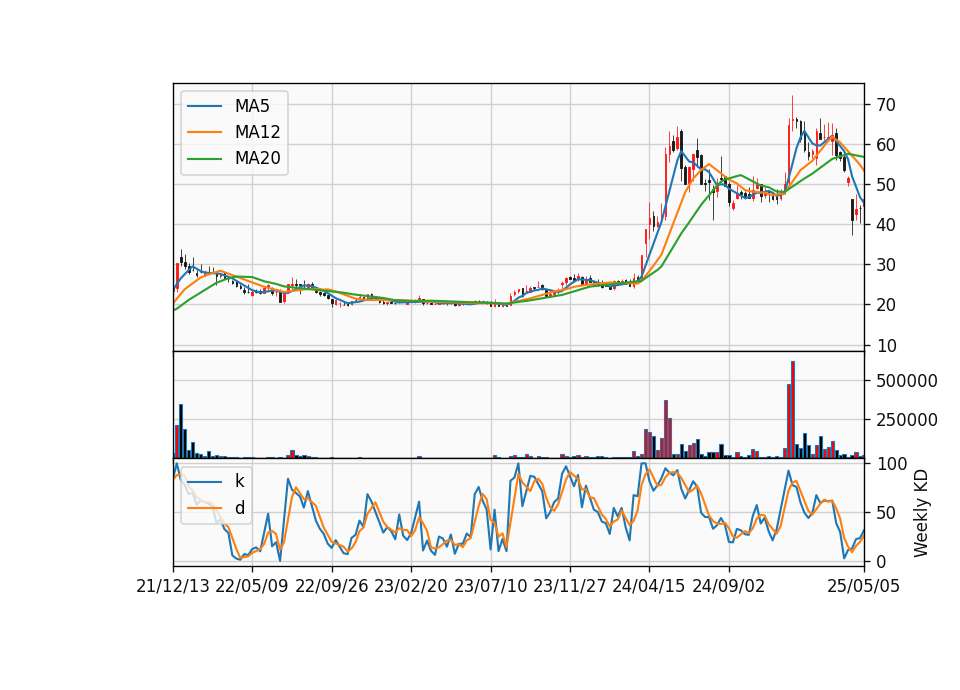Click the k legend label in the KD panel
Viewport: 960px width, 690px height.
tap(239, 481)
